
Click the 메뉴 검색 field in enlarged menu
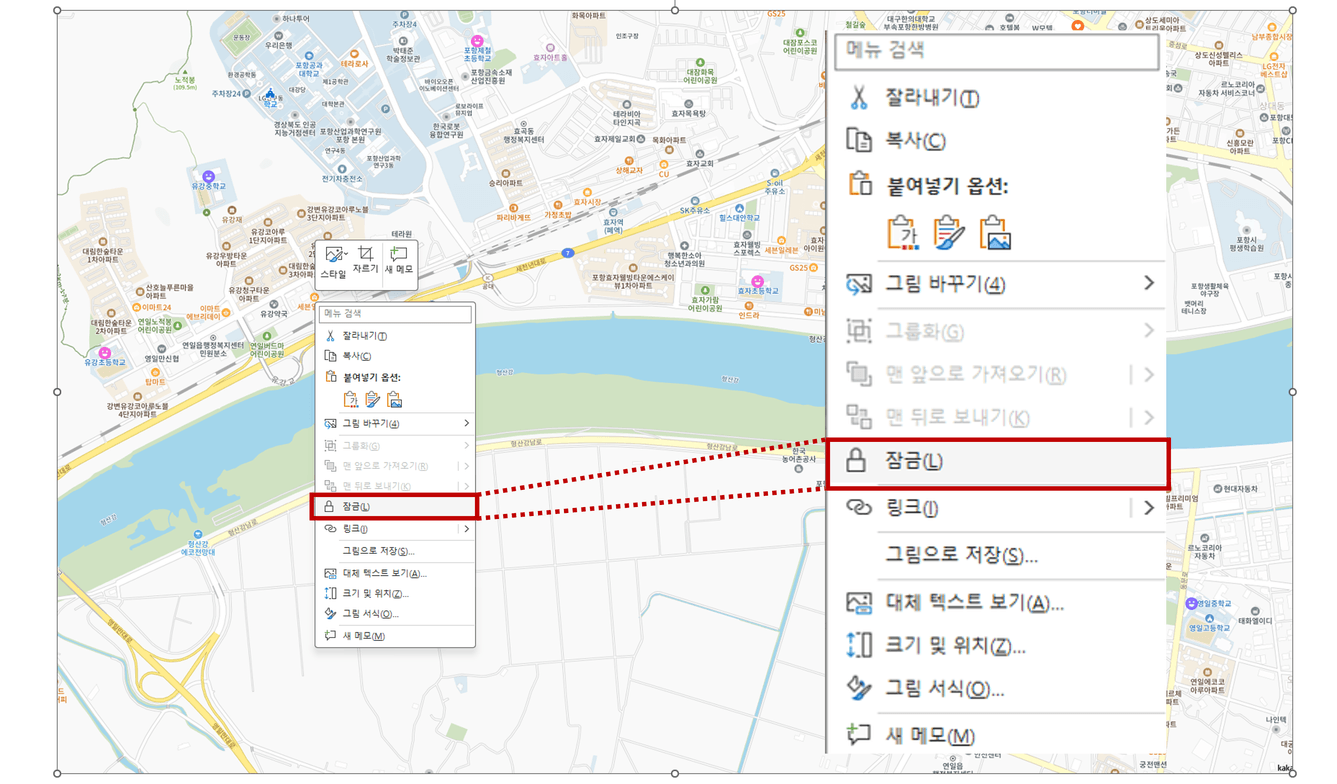[x=996, y=49]
